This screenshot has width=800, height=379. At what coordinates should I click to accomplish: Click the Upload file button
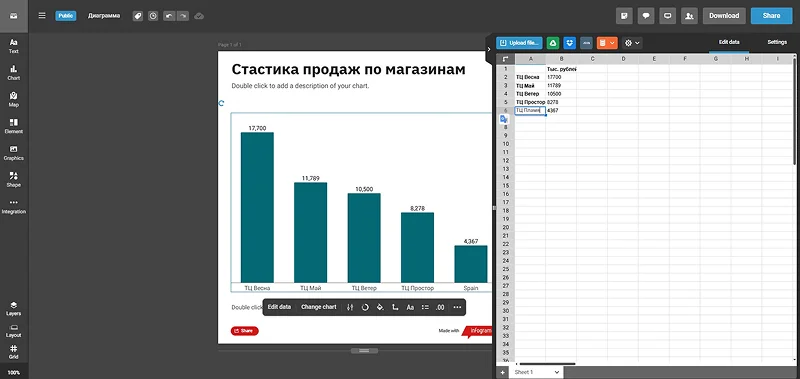(519, 43)
